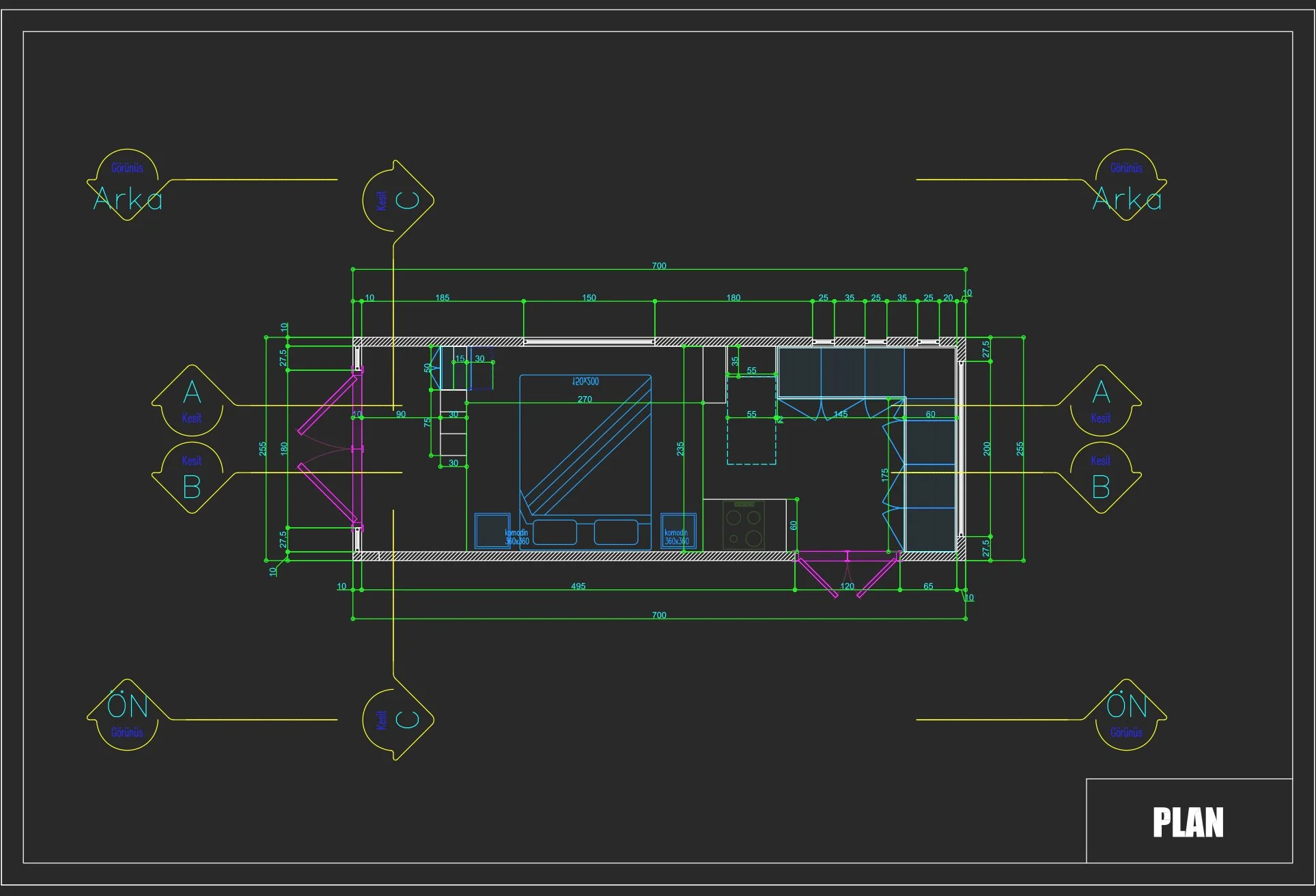Click the 270 dimension across the bed
The image size is (1316, 896).
pos(585,400)
